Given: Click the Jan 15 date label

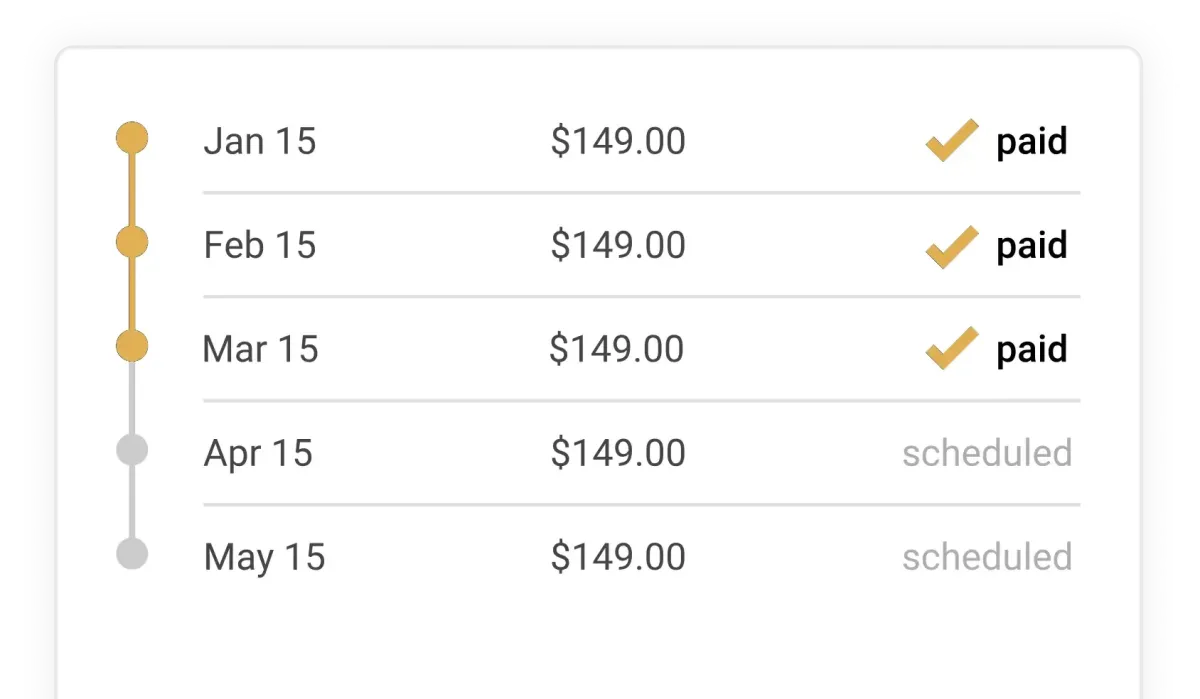Looking at the screenshot, I should tap(260, 141).
